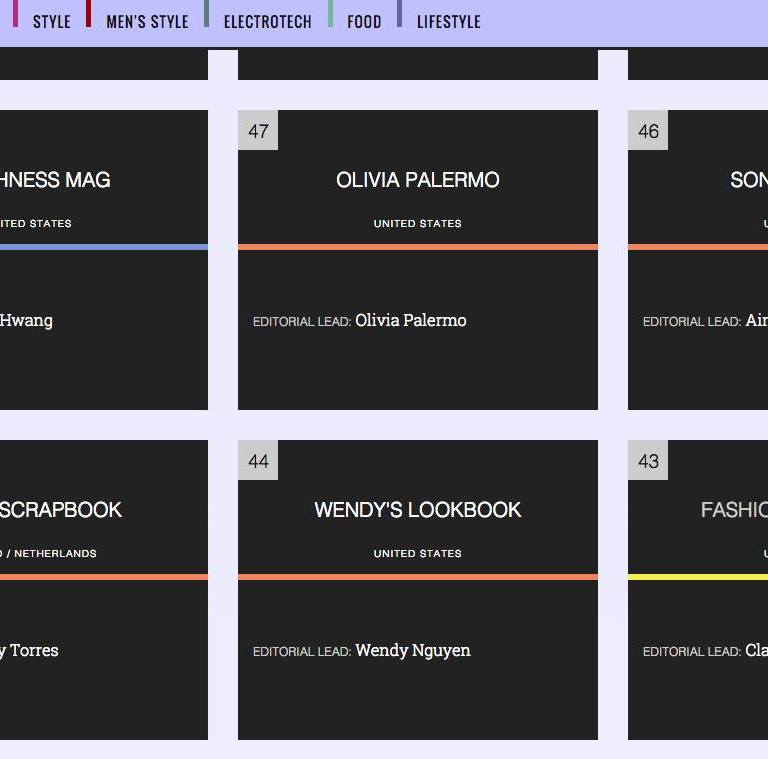Click the Wendy's Lookbook title
The height and width of the screenshot is (759, 768).
(417, 510)
